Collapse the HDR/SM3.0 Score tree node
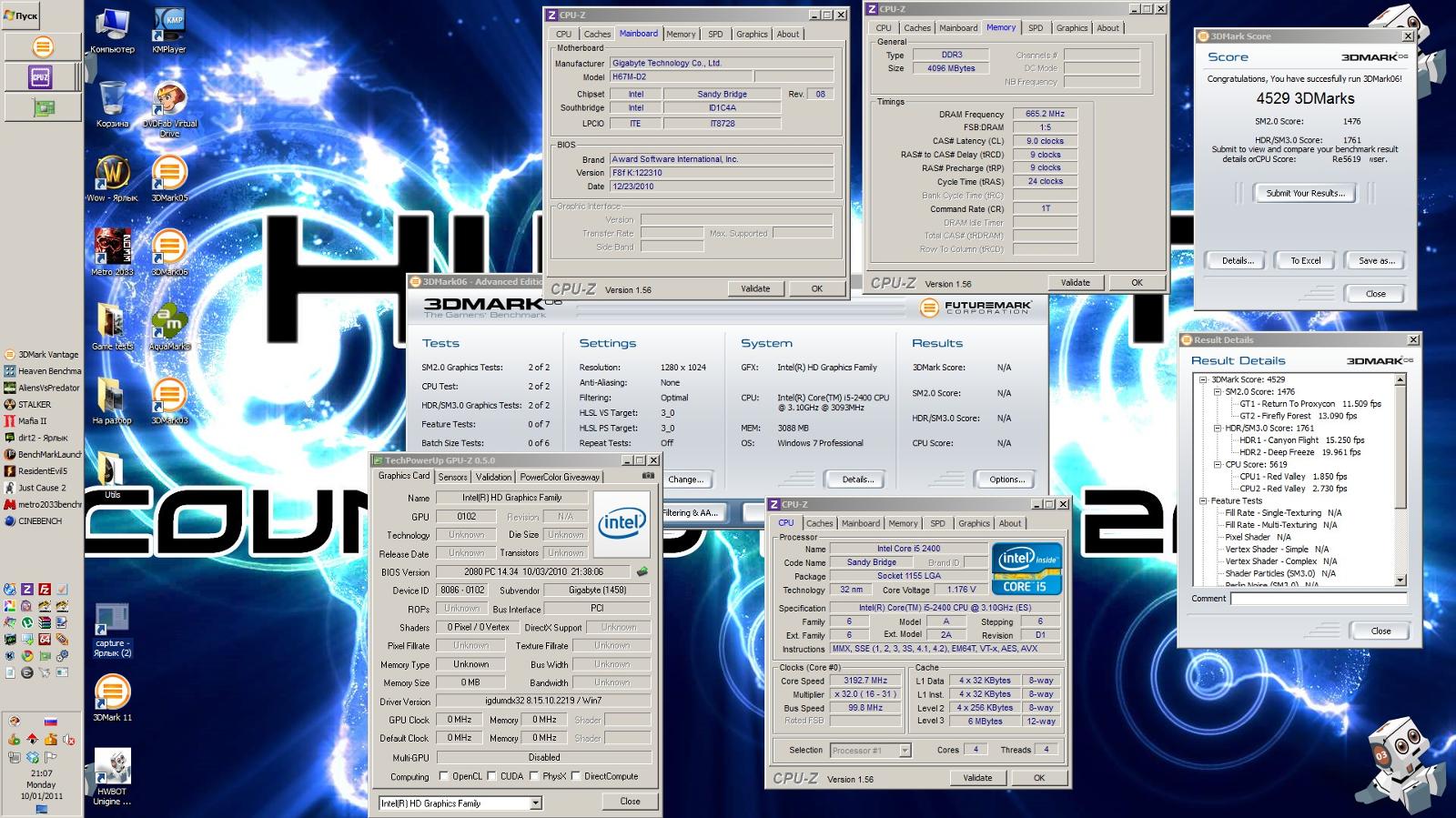 click(1217, 428)
